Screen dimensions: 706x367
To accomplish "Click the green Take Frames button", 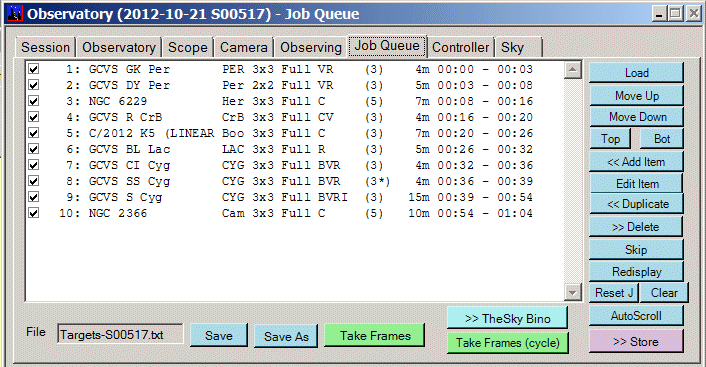I will (x=375, y=335).
